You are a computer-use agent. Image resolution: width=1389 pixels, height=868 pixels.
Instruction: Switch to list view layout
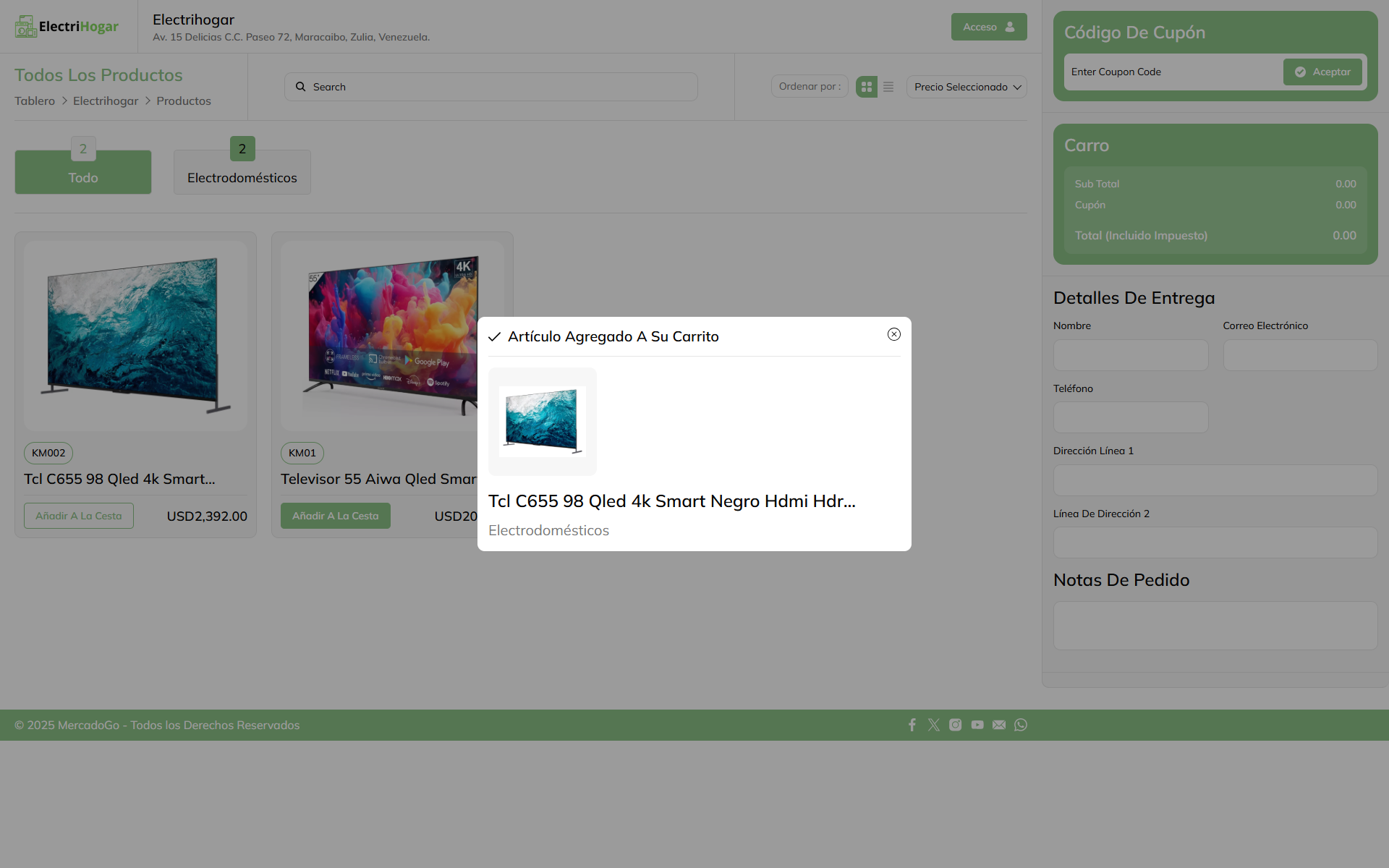[888, 87]
